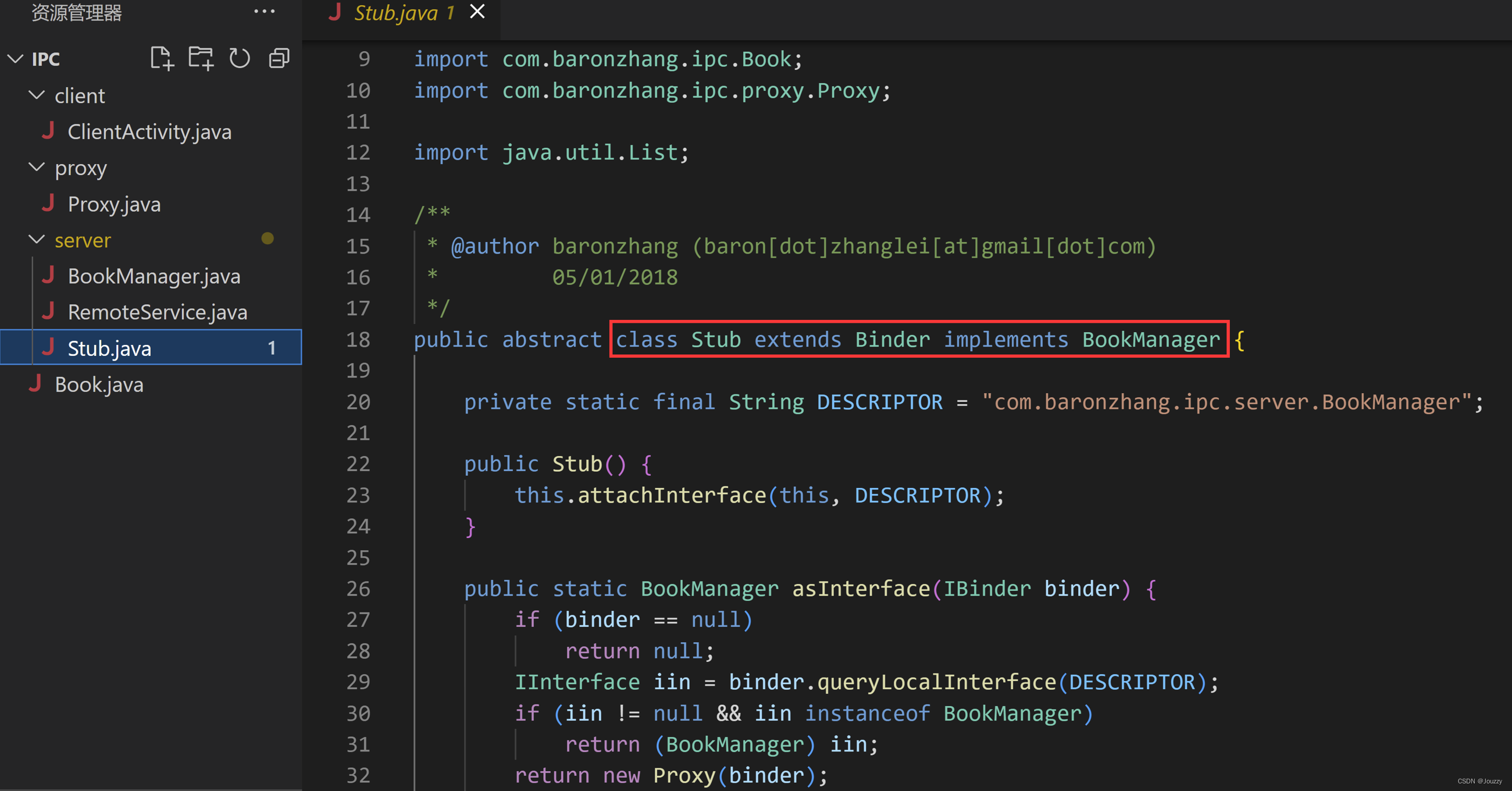The height and width of the screenshot is (791, 1512).
Task: Click the attachInterface call on line 23
Action: (x=672, y=496)
